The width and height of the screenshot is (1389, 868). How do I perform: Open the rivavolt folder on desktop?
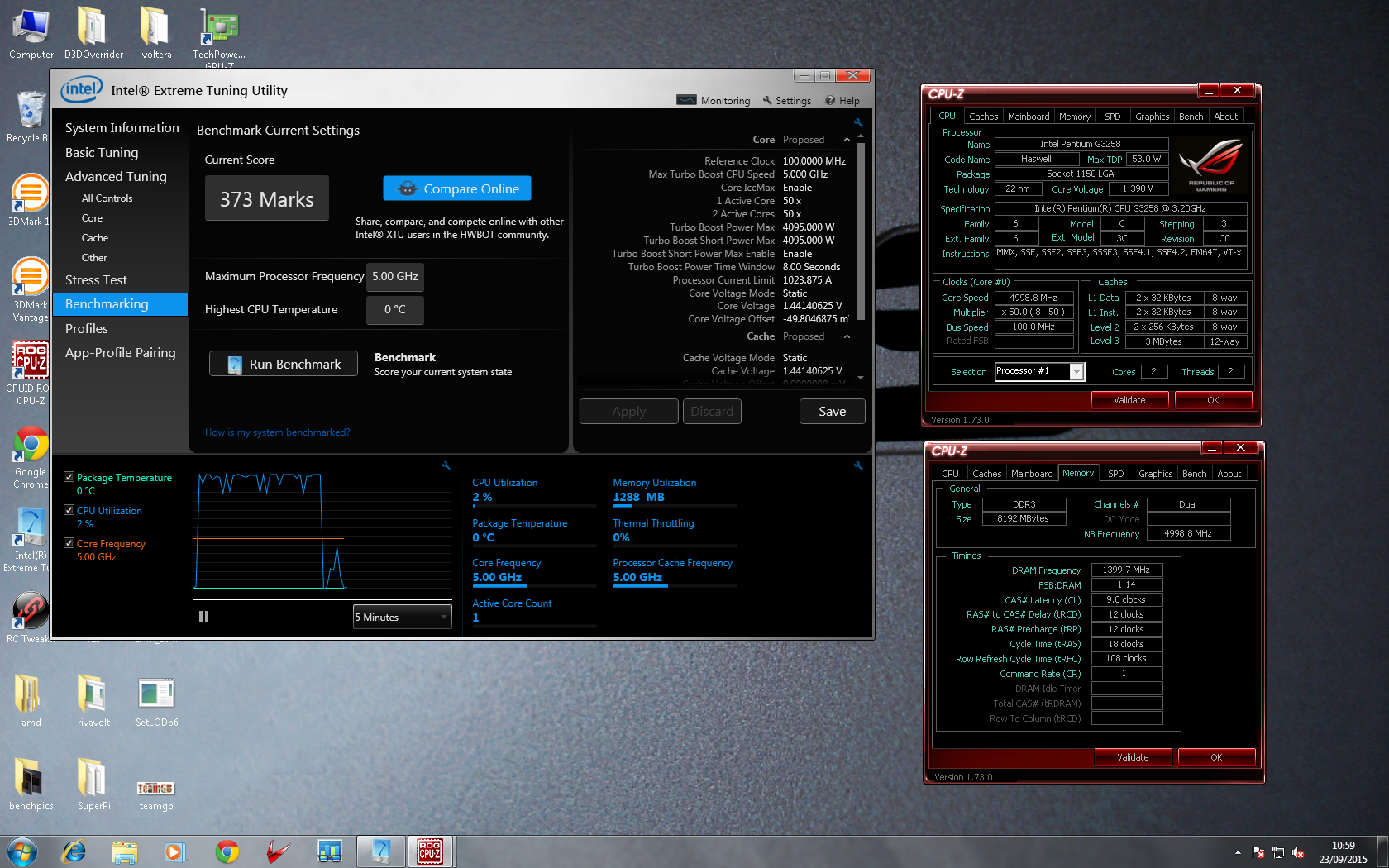coord(93,700)
